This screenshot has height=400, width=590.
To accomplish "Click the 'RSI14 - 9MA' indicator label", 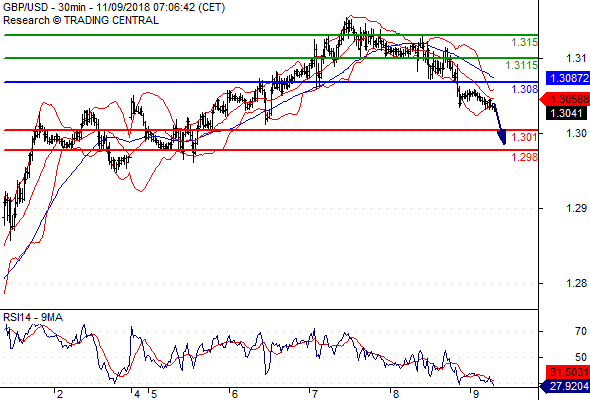I will [33, 318].
